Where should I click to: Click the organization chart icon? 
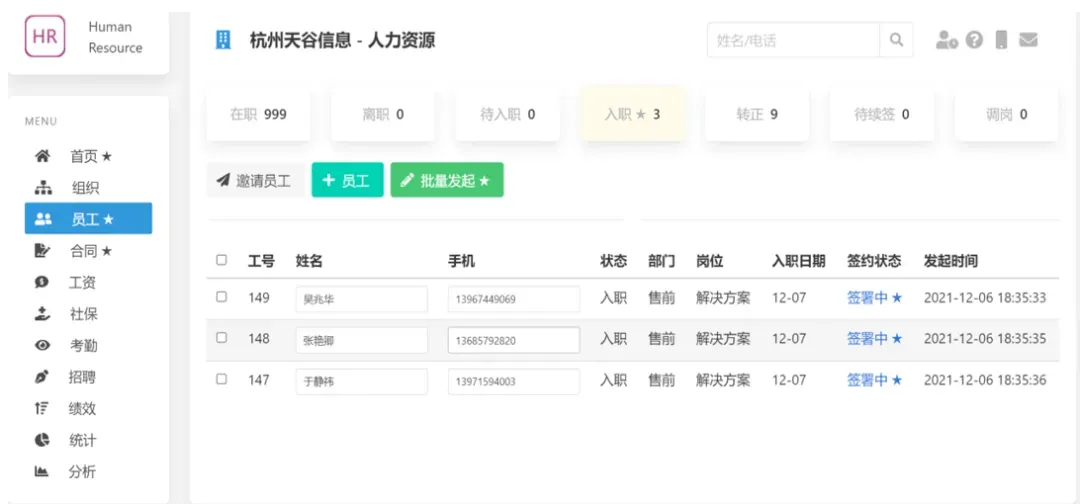[43, 187]
